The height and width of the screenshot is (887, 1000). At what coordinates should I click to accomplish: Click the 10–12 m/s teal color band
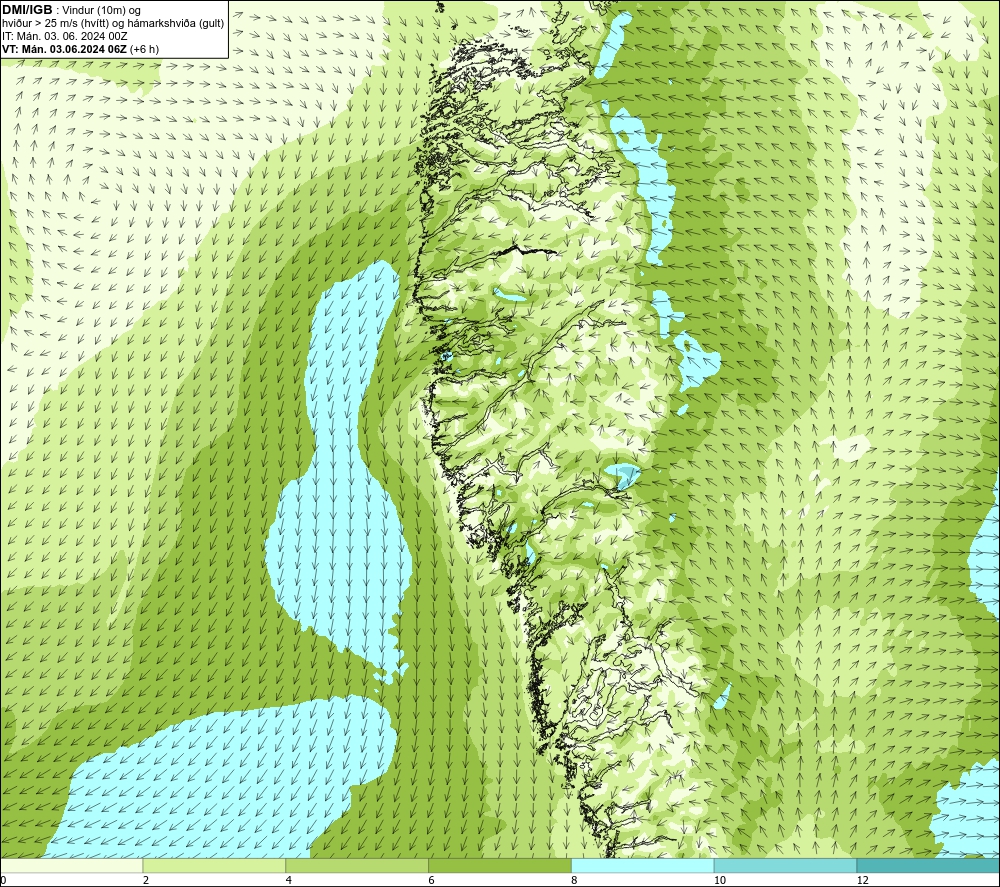point(786,865)
